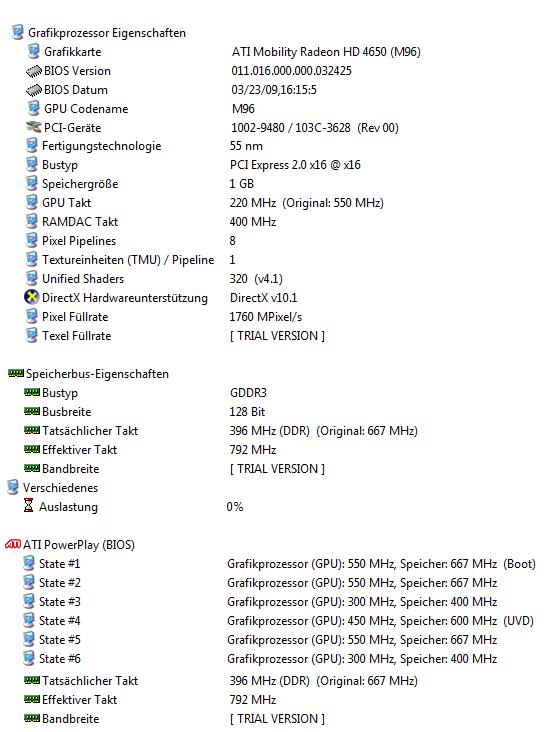The width and height of the screenshot is (544, 732).
Task: Select the Grafikprozessor Eigenschaften section header
Action: [107, 33]
